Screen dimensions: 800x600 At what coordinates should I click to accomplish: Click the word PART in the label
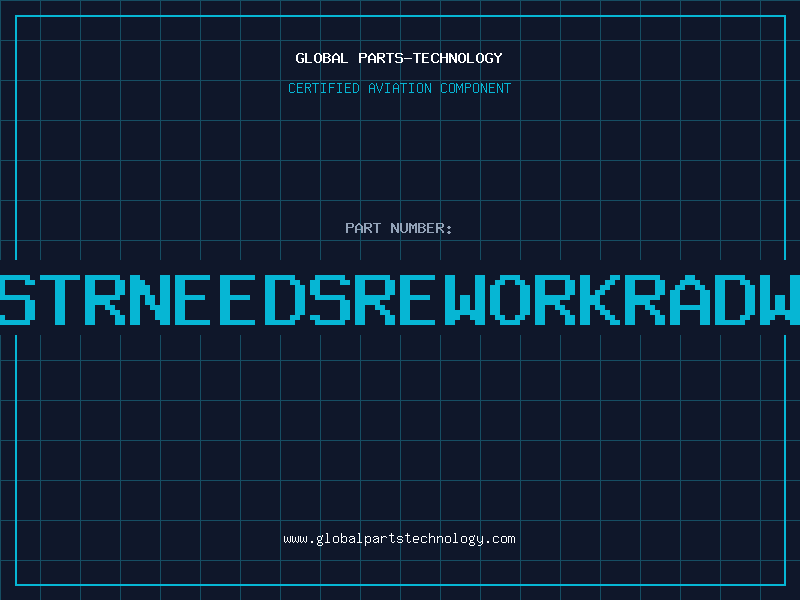(363, 228)
